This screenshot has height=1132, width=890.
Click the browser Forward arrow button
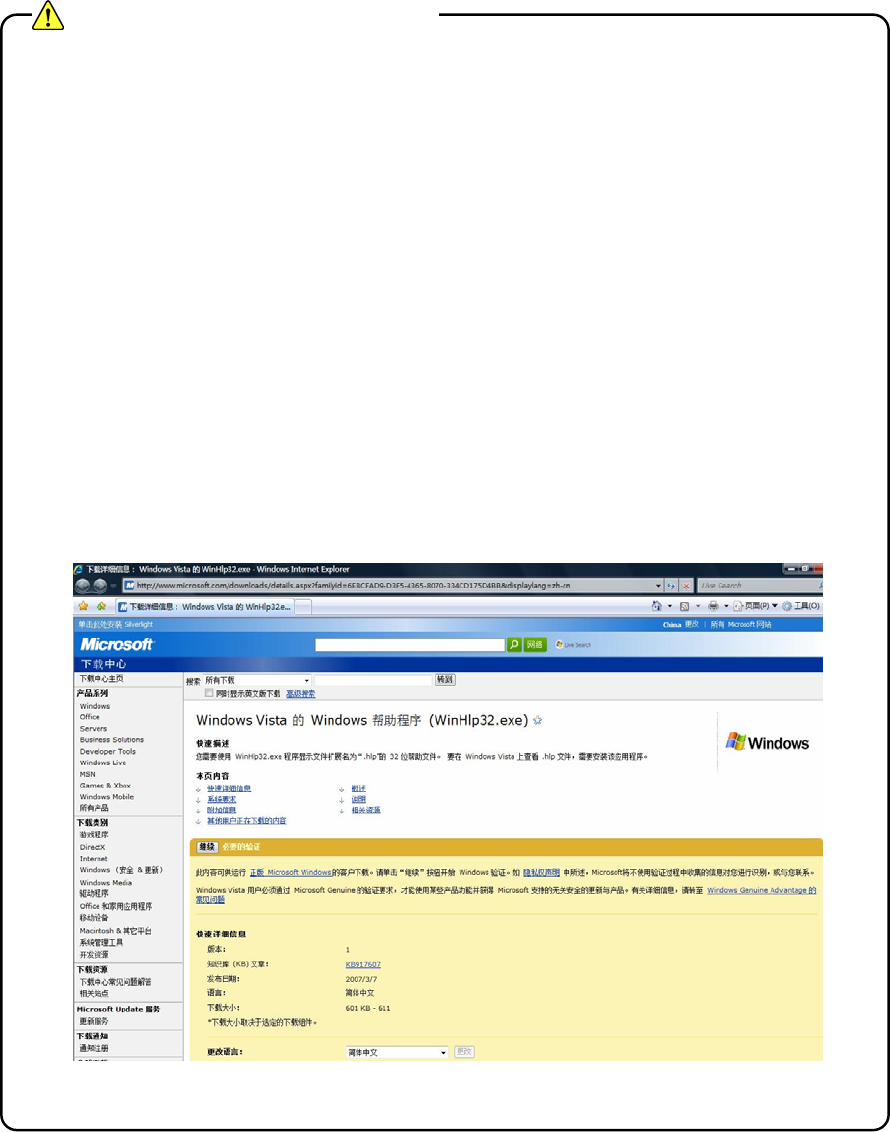(x=100, y=585)
